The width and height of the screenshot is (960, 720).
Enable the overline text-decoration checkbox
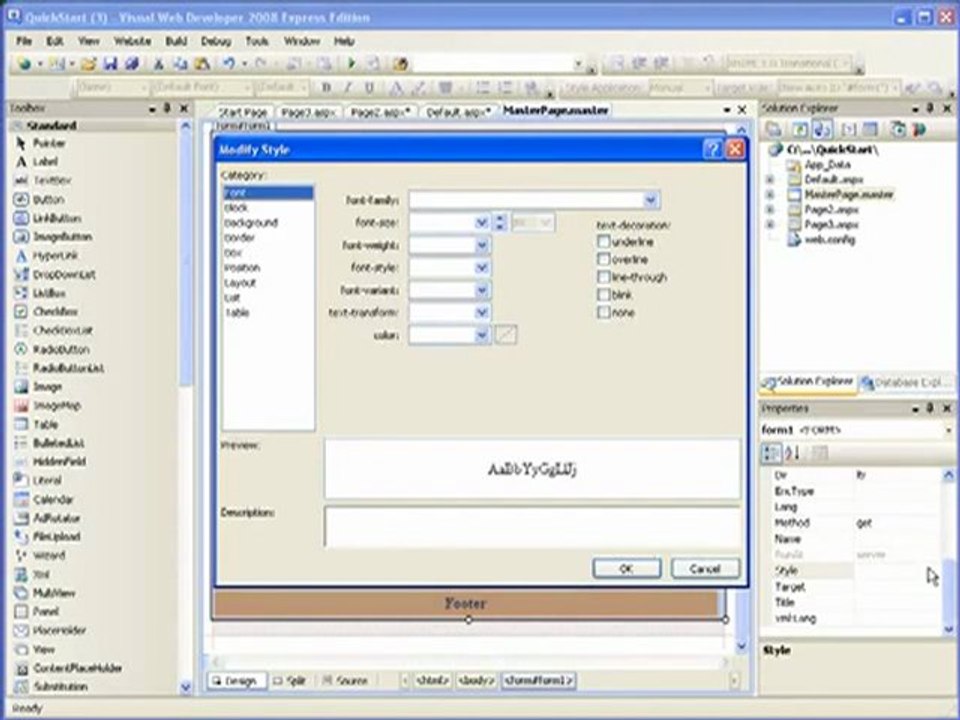(x=604, y=260)
